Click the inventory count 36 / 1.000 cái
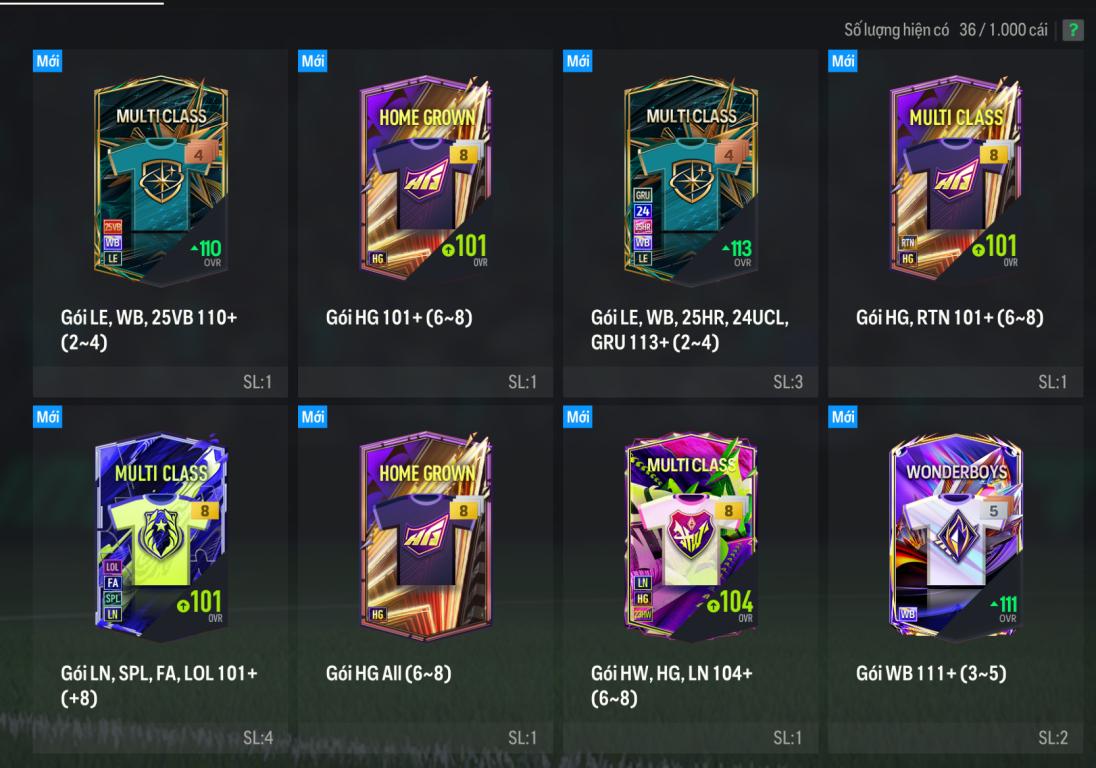The height and width of the screenshot is (768, 1096). click(1003, 30)
